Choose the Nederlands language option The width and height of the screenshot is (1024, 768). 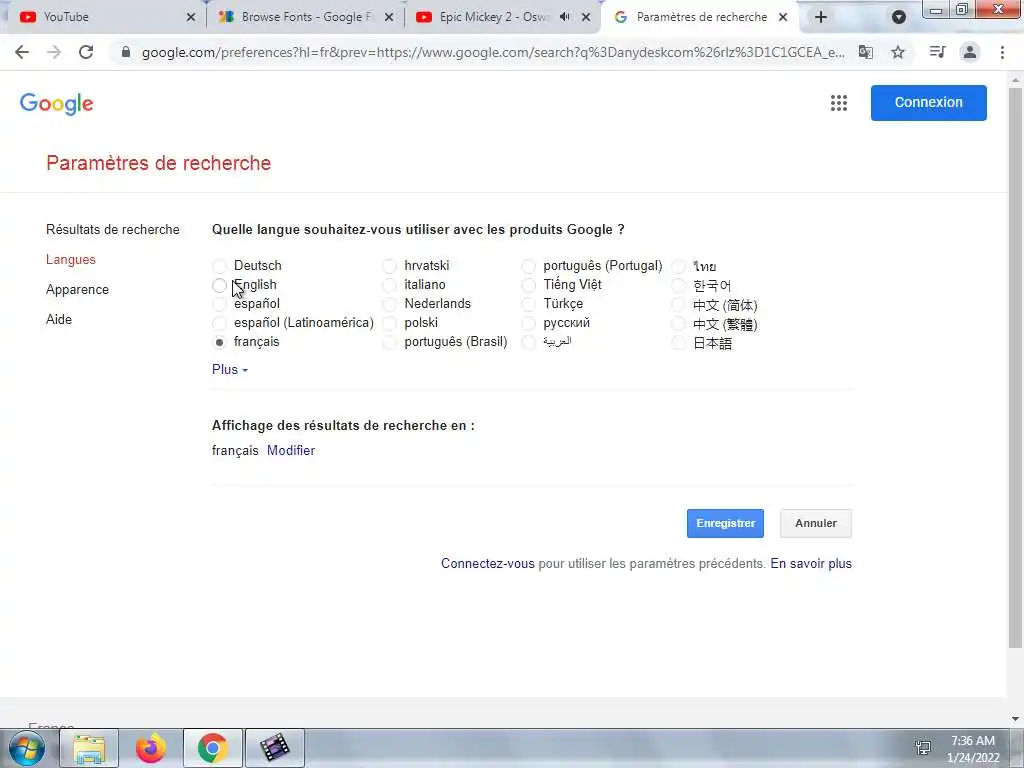(x=389, y=304)
